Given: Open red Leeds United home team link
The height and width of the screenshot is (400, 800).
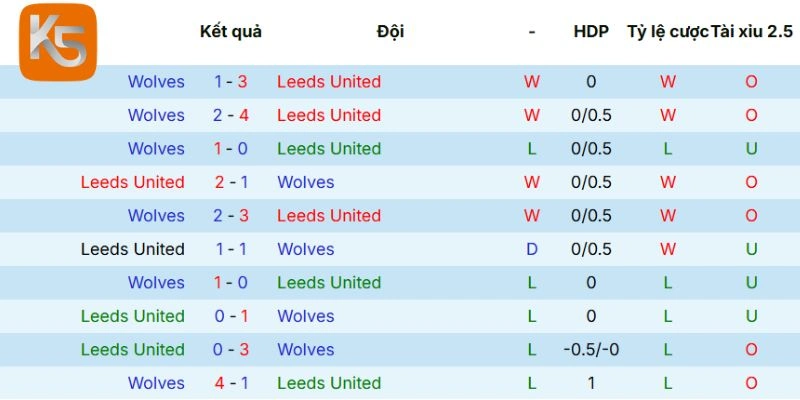Looking at the screenshot, I should coord(133,182).
